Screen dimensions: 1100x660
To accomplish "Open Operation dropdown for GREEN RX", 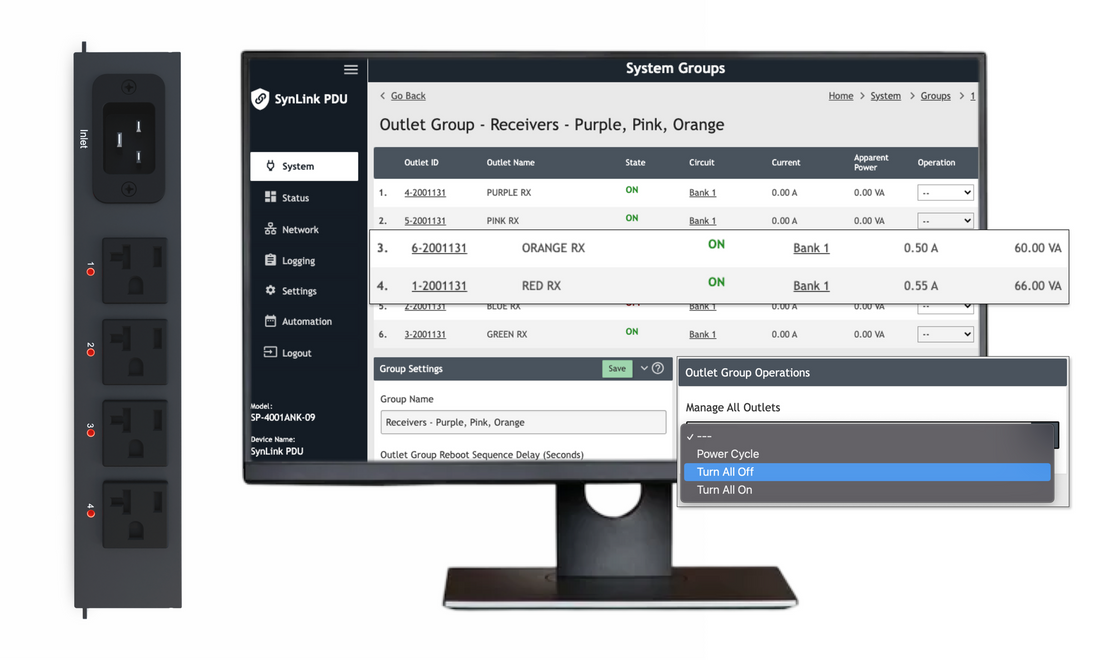I will click(x=945, y=334).
